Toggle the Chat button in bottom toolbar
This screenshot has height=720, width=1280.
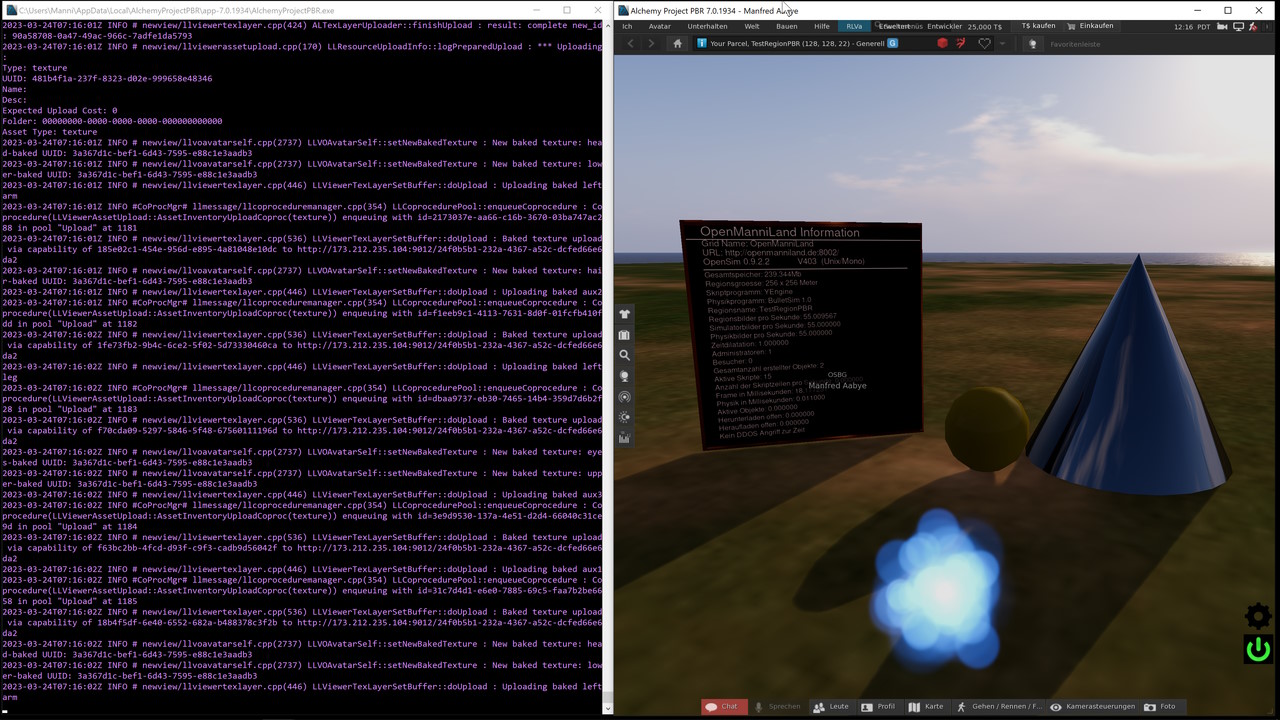[x=721, y=706]
